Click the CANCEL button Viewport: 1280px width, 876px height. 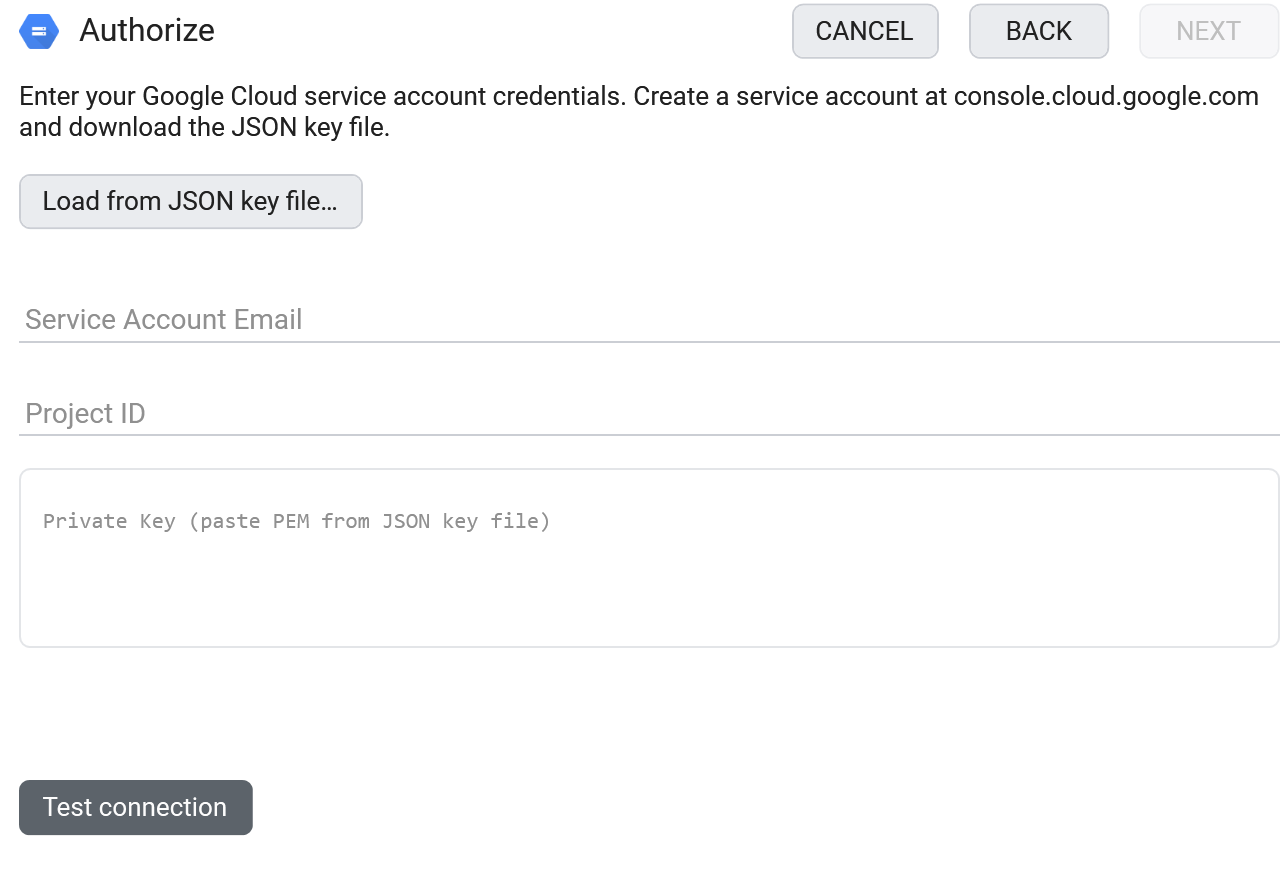click(x=865, y=31)
